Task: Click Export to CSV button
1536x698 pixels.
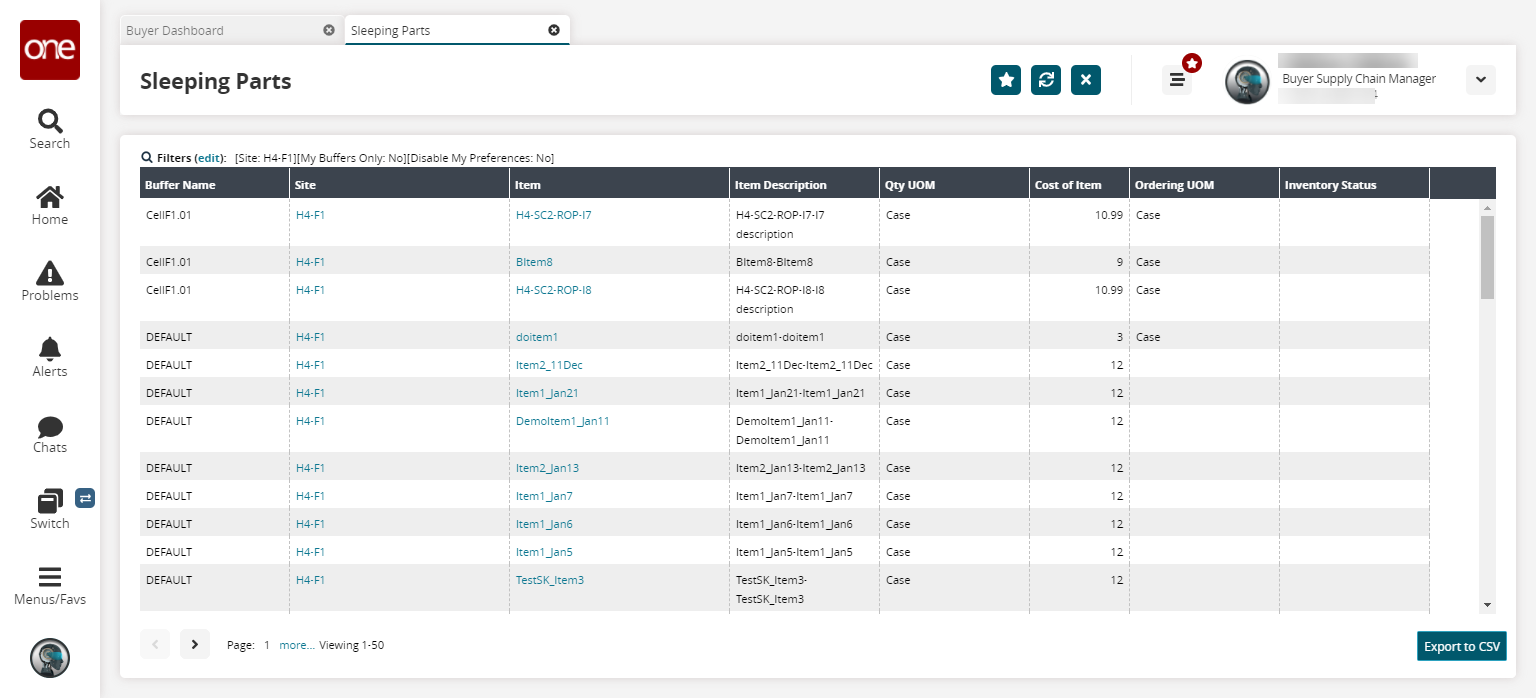Action: (x=1461, y=646)
